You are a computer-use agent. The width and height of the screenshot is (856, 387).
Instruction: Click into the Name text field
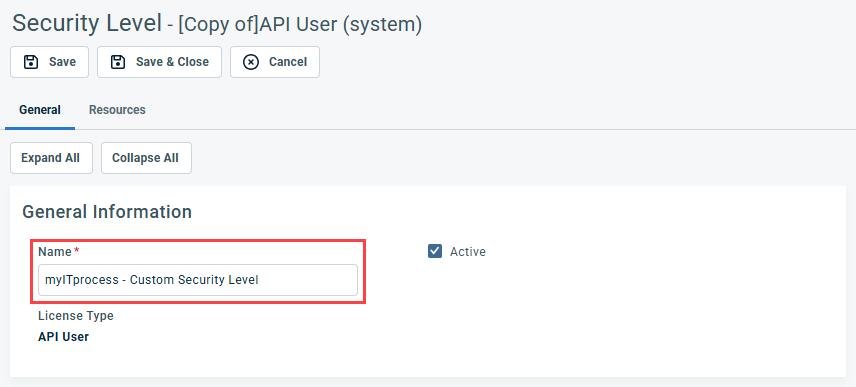click(198, 280)
